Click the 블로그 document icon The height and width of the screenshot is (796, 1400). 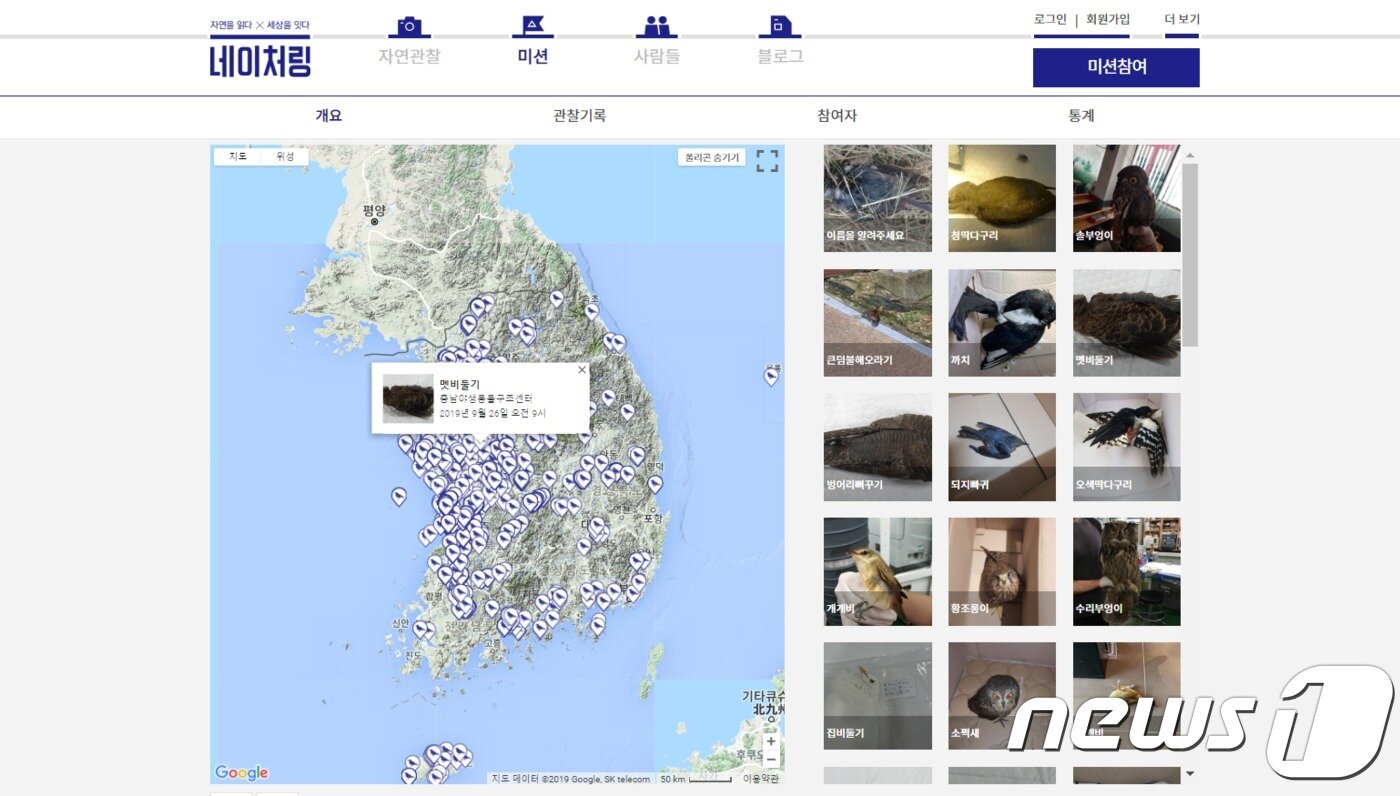[x=780, y=27]
